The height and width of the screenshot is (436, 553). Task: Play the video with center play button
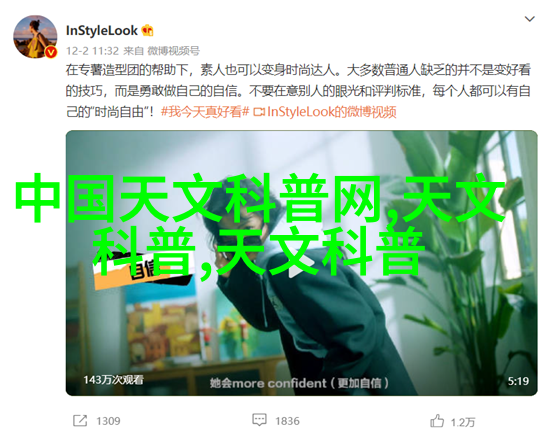[x=301, y=263]
